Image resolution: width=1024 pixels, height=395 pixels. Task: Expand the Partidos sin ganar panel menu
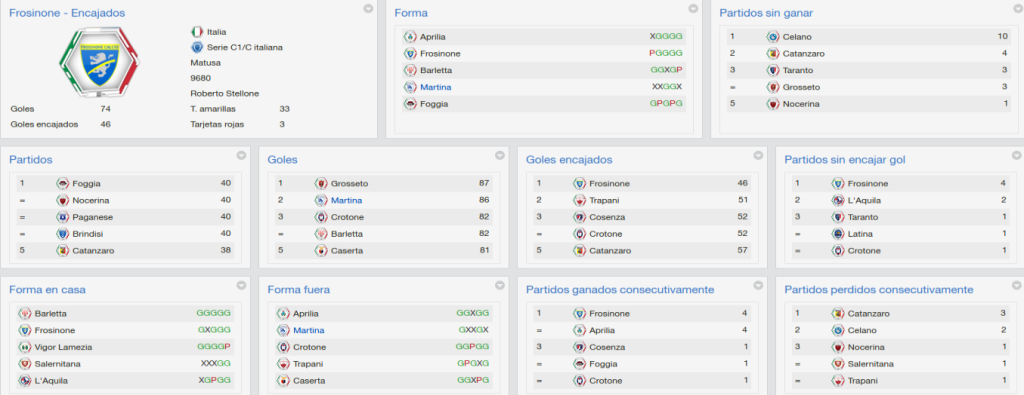click(1017, 8)
